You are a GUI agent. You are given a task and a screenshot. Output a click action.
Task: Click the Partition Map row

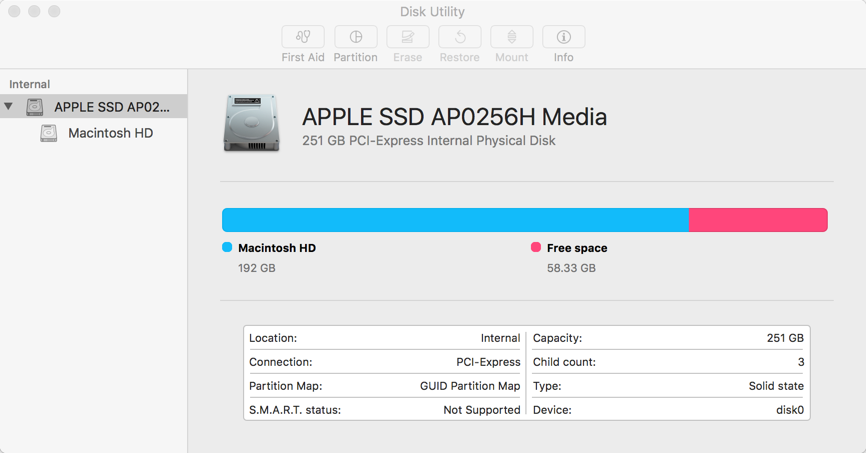[384, 386]
